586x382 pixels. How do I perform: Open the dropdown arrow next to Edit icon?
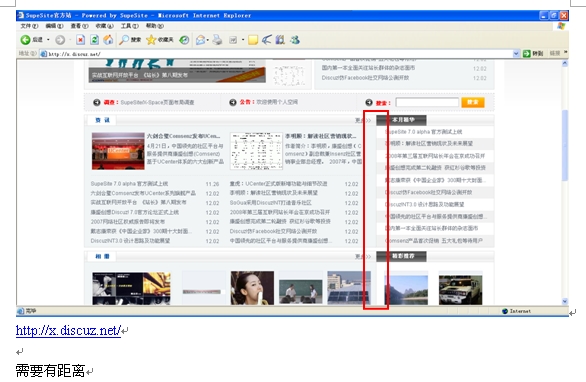243,40
